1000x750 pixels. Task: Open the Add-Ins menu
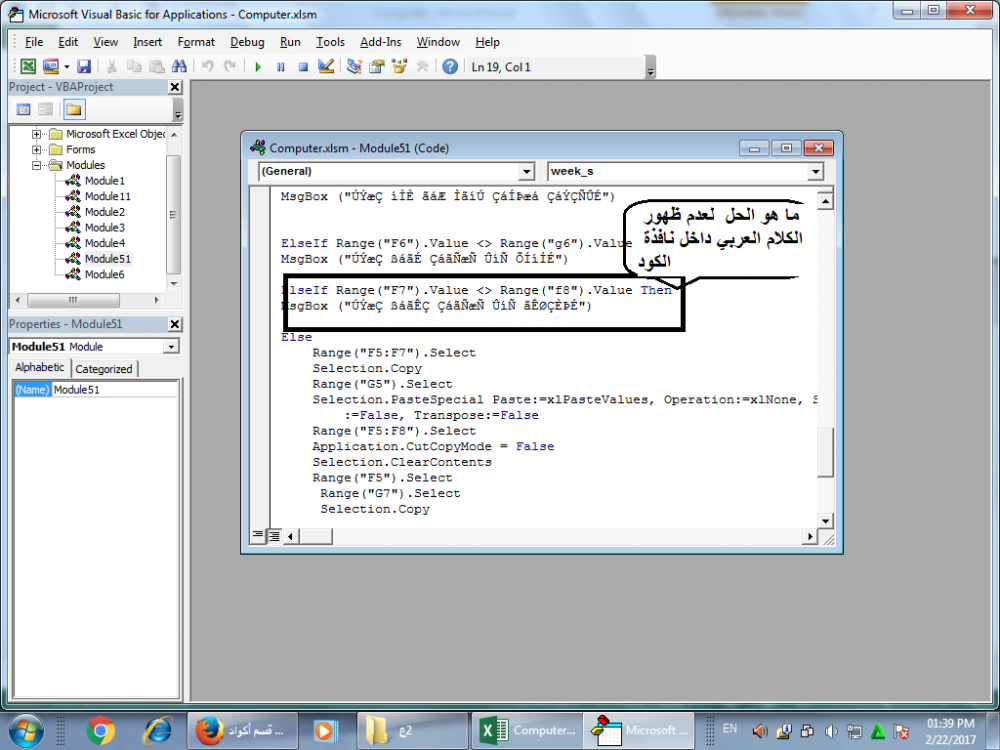[381, 42]
